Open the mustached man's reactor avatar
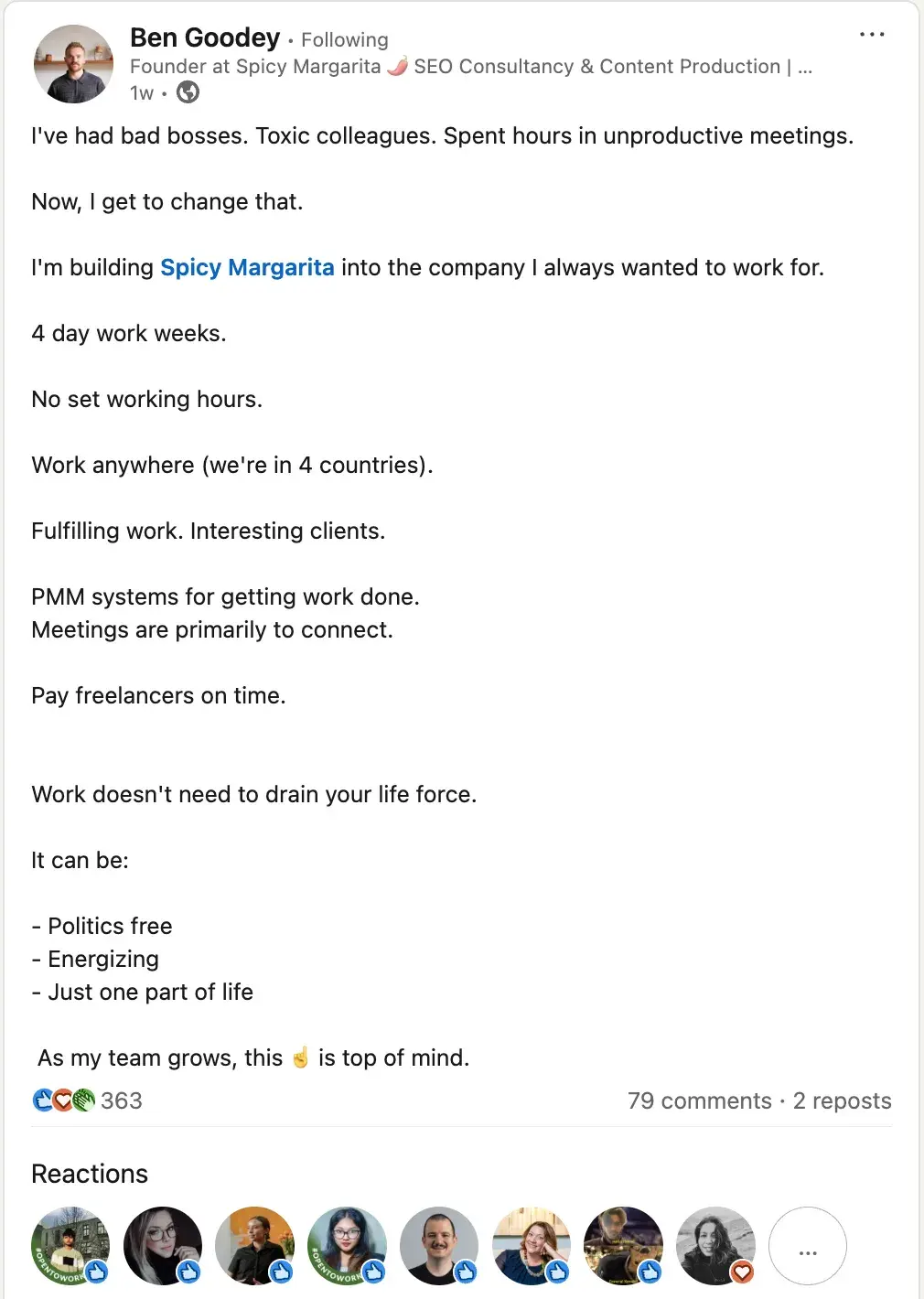 439,1246
